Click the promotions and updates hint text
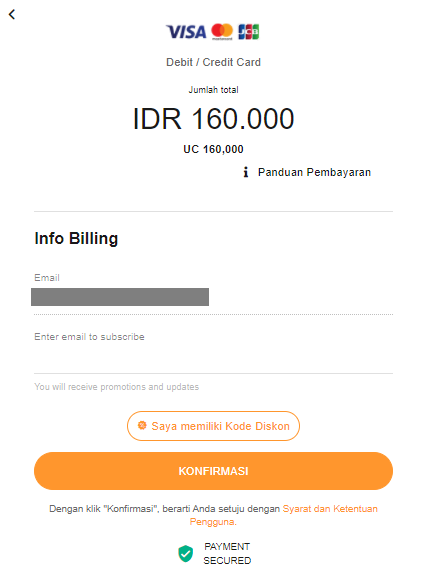428x570 pixels. pyautogui.click(x=117, y=387)
